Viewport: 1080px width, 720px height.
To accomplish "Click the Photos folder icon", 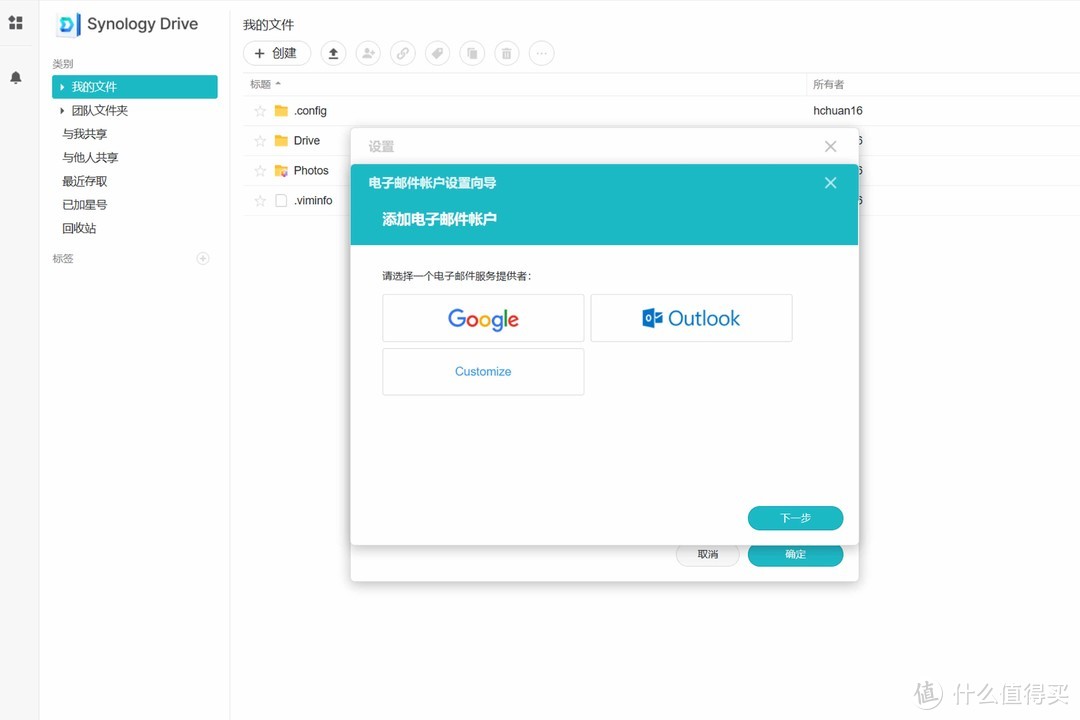I will tap(281, 171).
